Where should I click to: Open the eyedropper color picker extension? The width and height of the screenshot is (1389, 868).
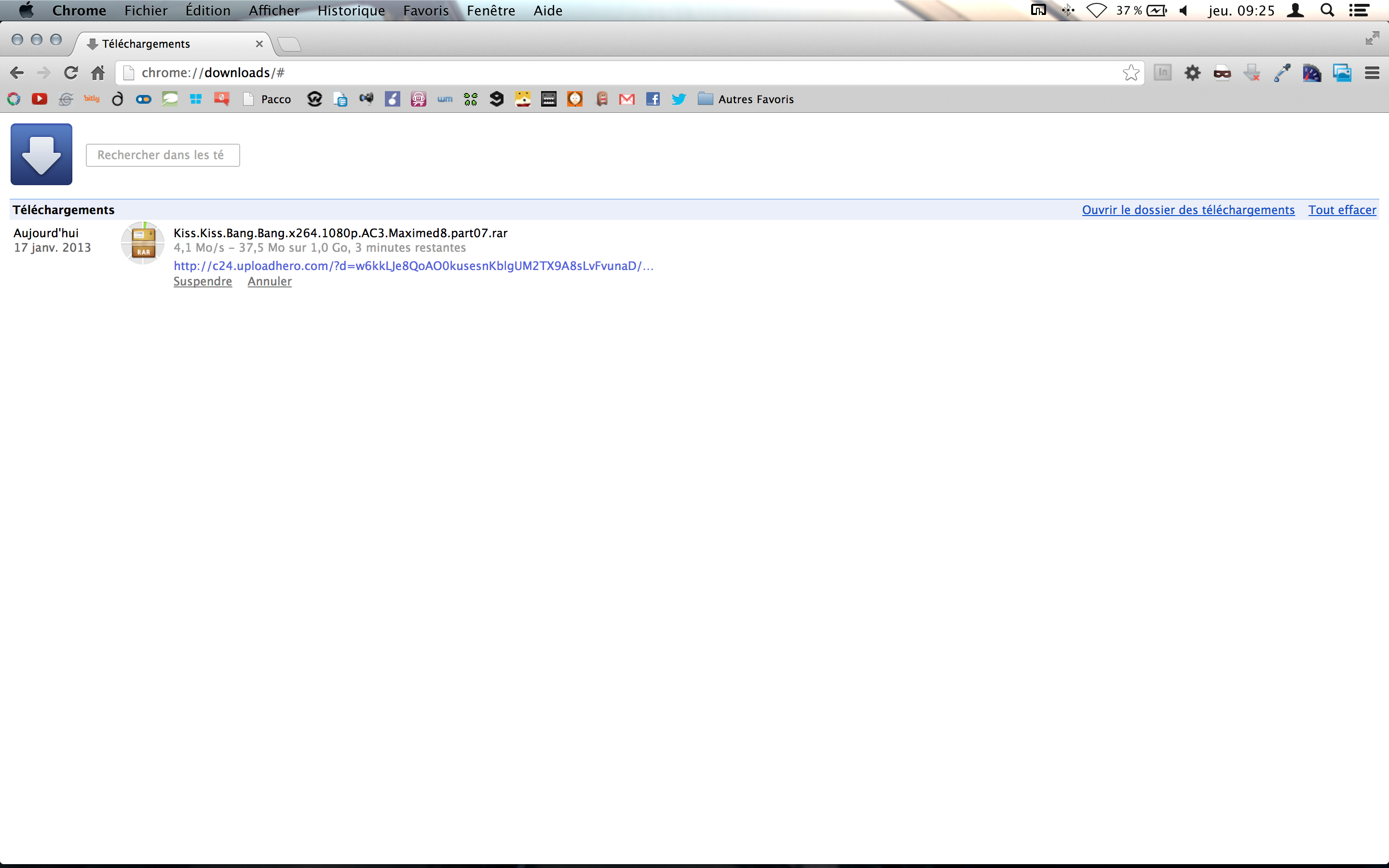[1281, 73]
